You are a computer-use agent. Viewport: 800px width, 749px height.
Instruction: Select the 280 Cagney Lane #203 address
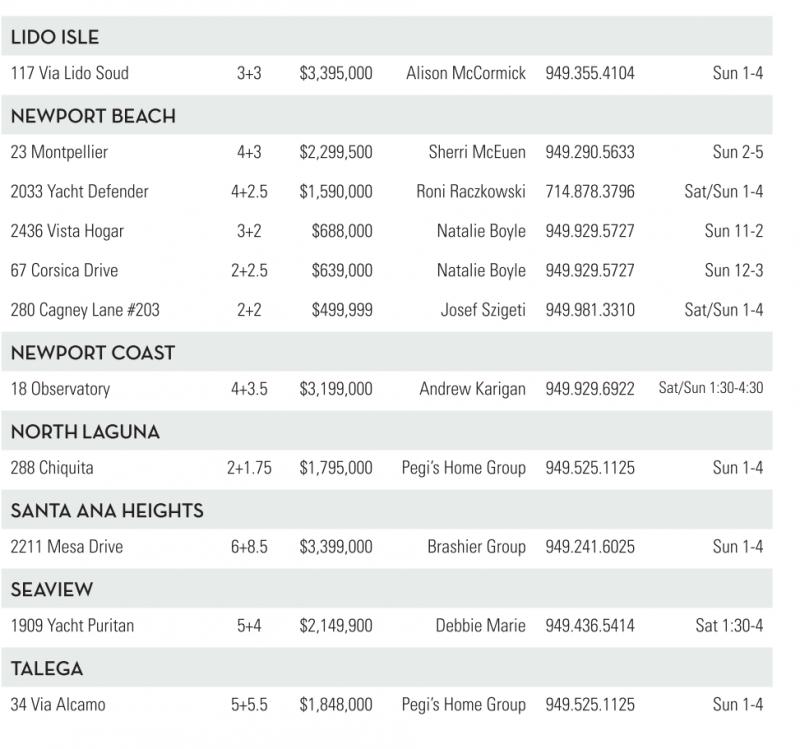point(85,310)
